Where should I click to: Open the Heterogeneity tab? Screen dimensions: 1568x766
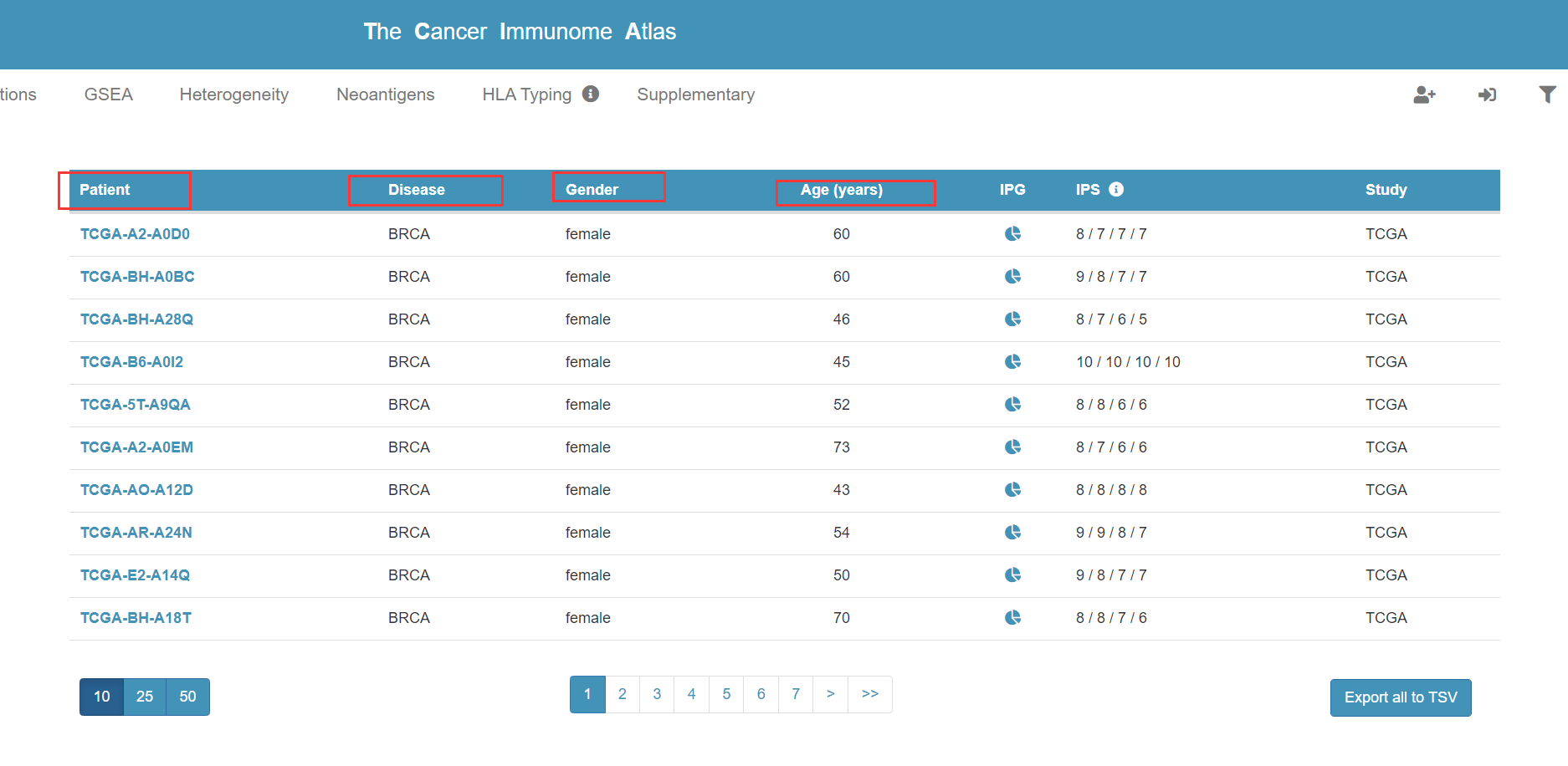tap(234, 94)
